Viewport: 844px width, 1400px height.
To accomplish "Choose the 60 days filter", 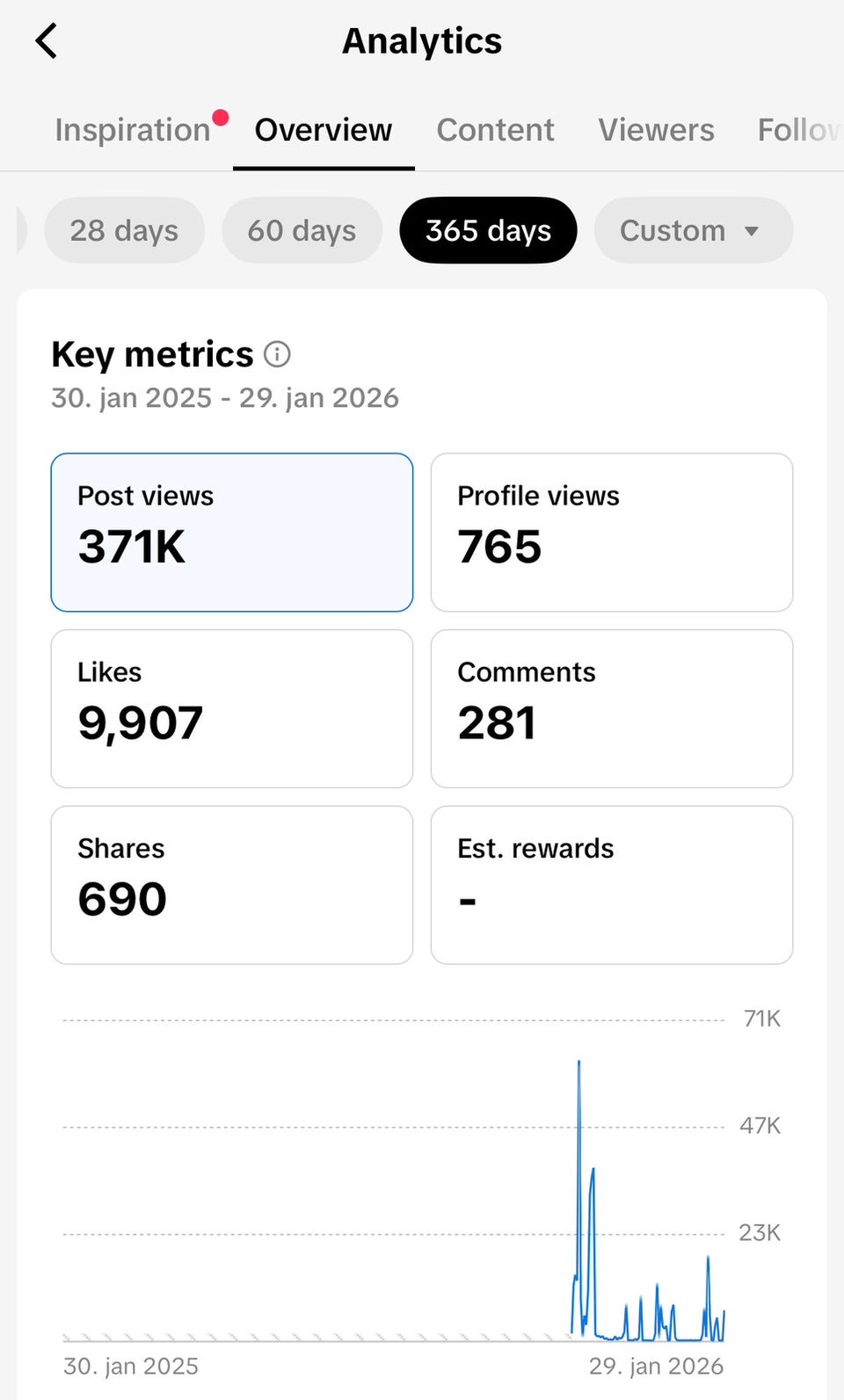I will (302, 230).
